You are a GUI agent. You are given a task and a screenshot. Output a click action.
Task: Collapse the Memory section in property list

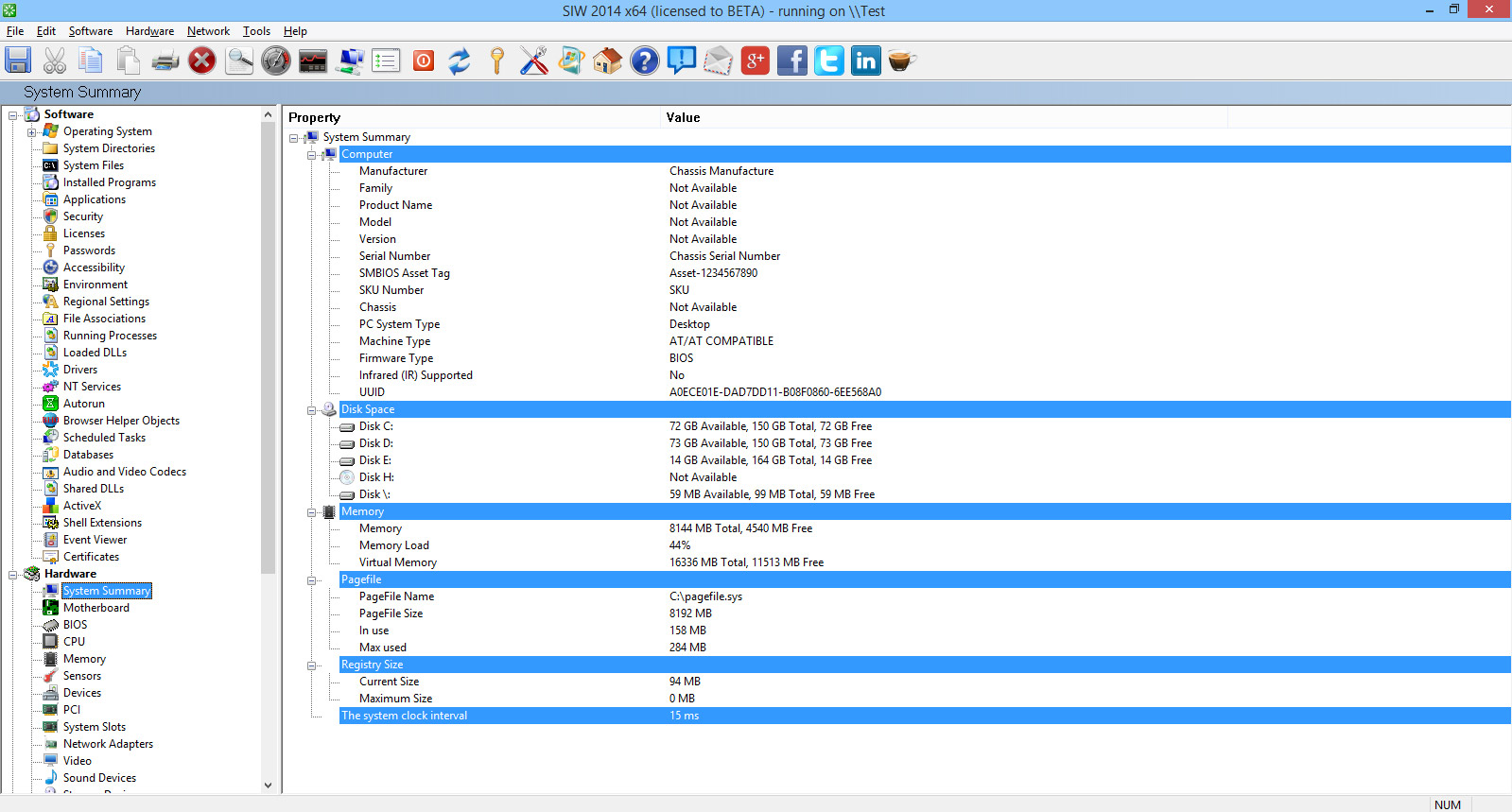[311, 512]
